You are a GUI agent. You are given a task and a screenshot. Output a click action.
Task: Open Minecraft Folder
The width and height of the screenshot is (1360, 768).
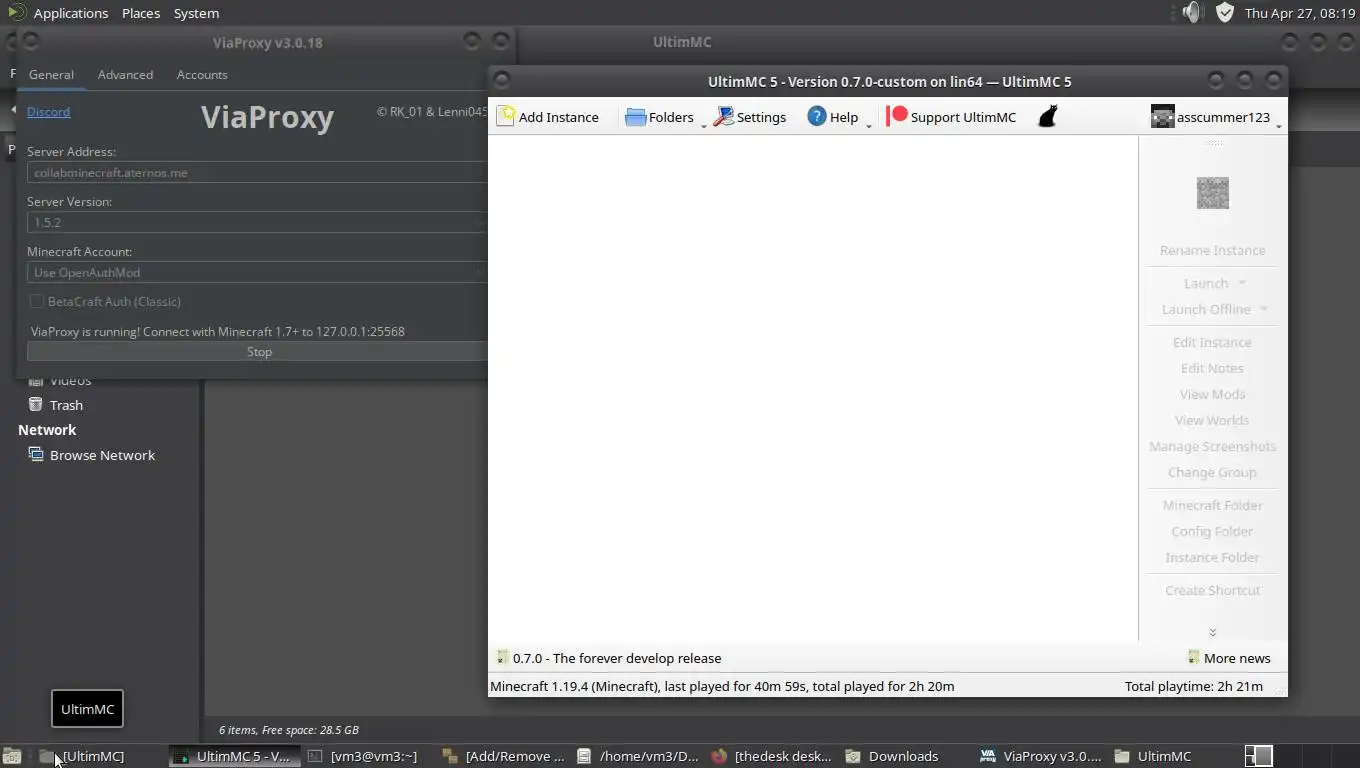1212,505
